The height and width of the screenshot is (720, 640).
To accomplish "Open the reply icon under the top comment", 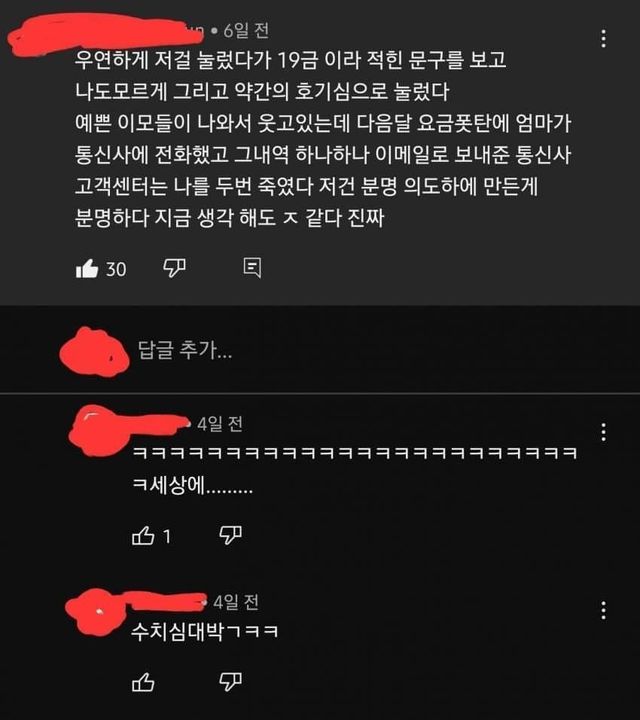I will coord(252,267).
